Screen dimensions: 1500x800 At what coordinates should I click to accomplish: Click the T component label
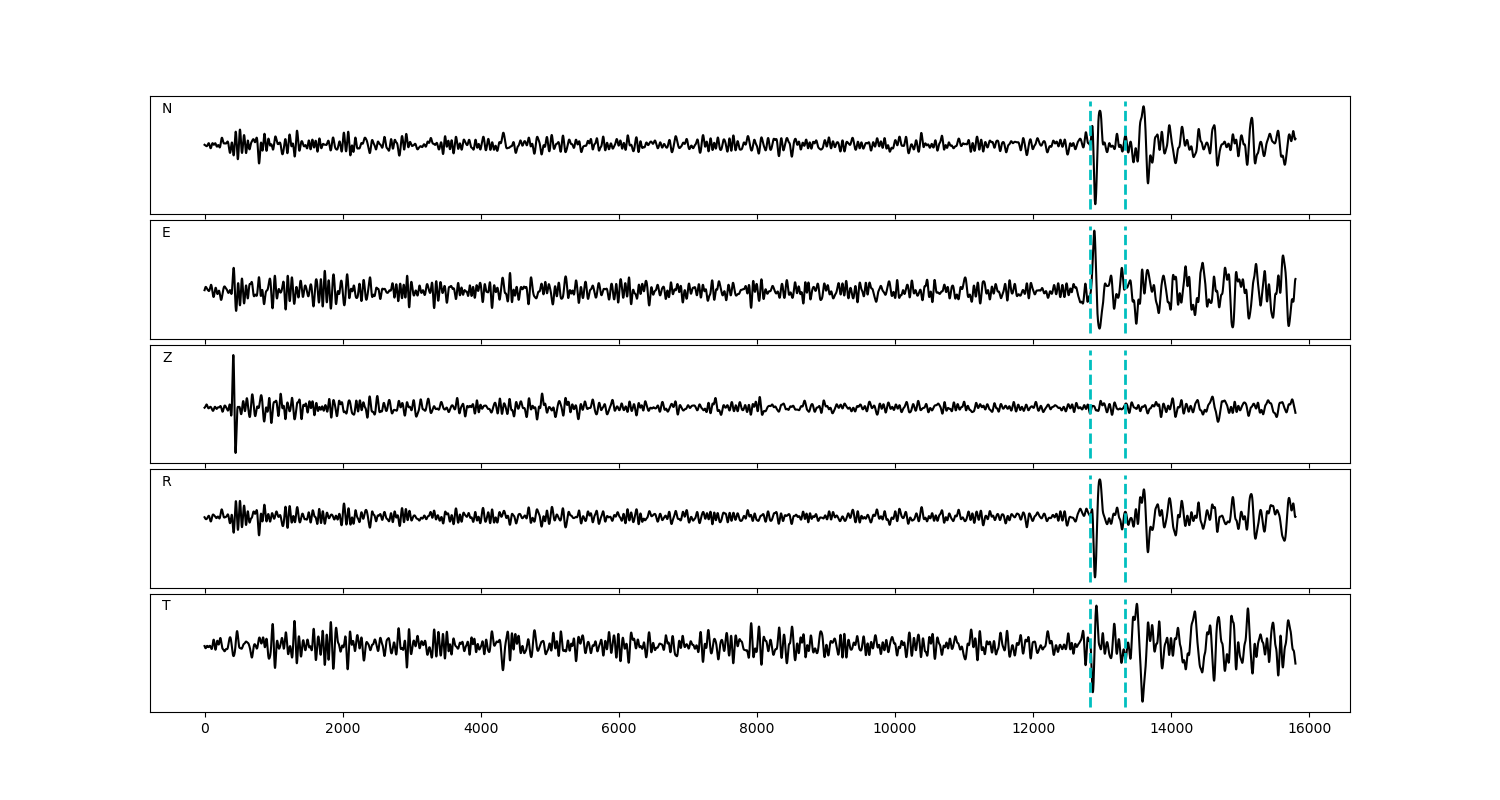(x=166, y=606)
